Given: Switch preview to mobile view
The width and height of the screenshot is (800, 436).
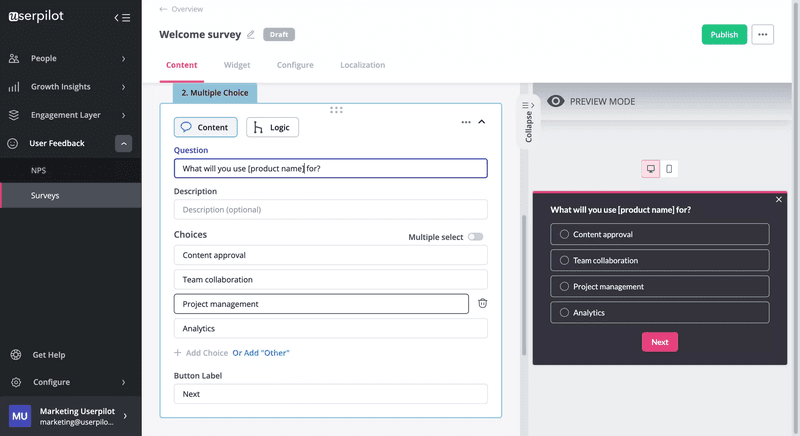Looking at the screenshot, I should tap(669, 169).
